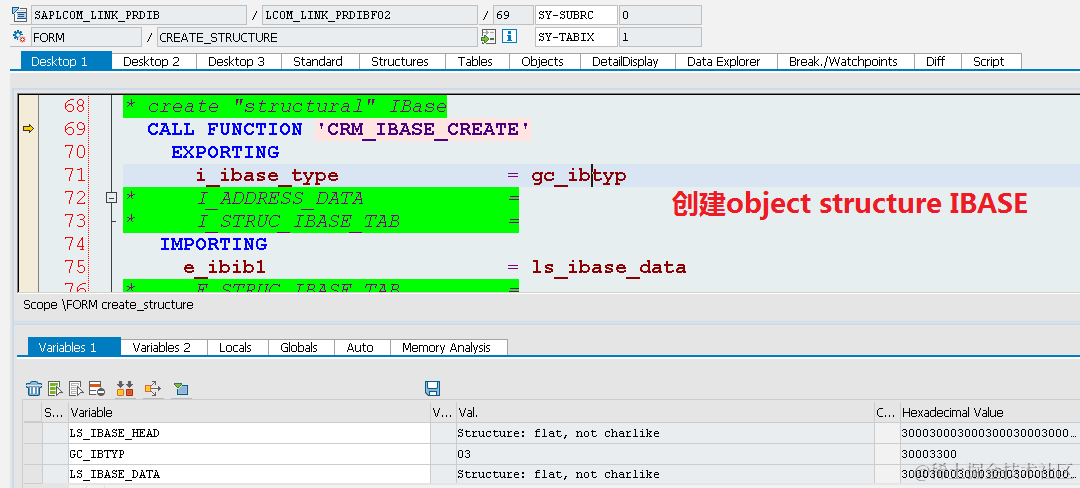Select the row header for LS_IBASE_HEAD
The width and height of the screenshot is (1080, 488).
click(32, 433)
